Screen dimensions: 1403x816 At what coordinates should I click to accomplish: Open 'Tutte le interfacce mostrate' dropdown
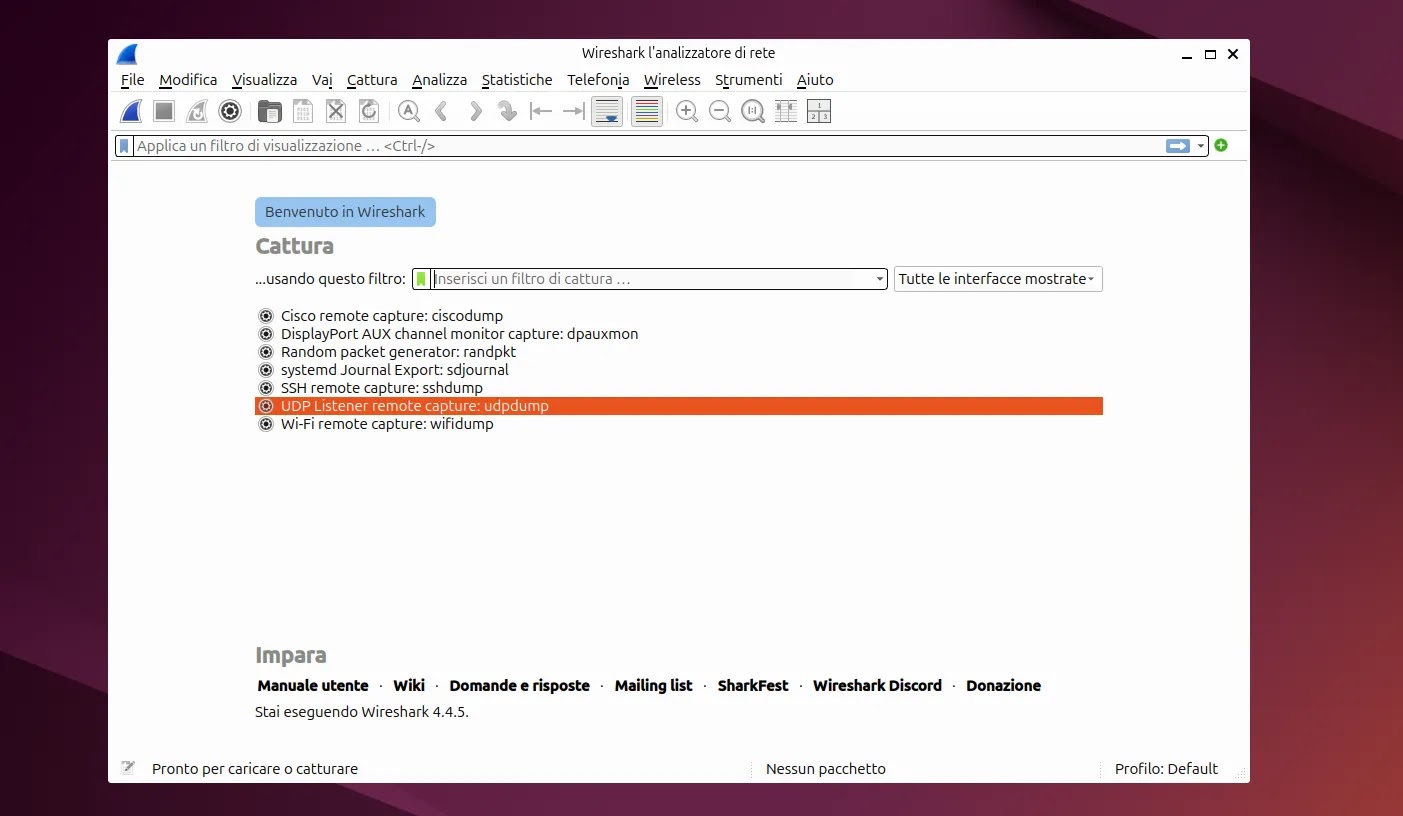click(998, 279)
